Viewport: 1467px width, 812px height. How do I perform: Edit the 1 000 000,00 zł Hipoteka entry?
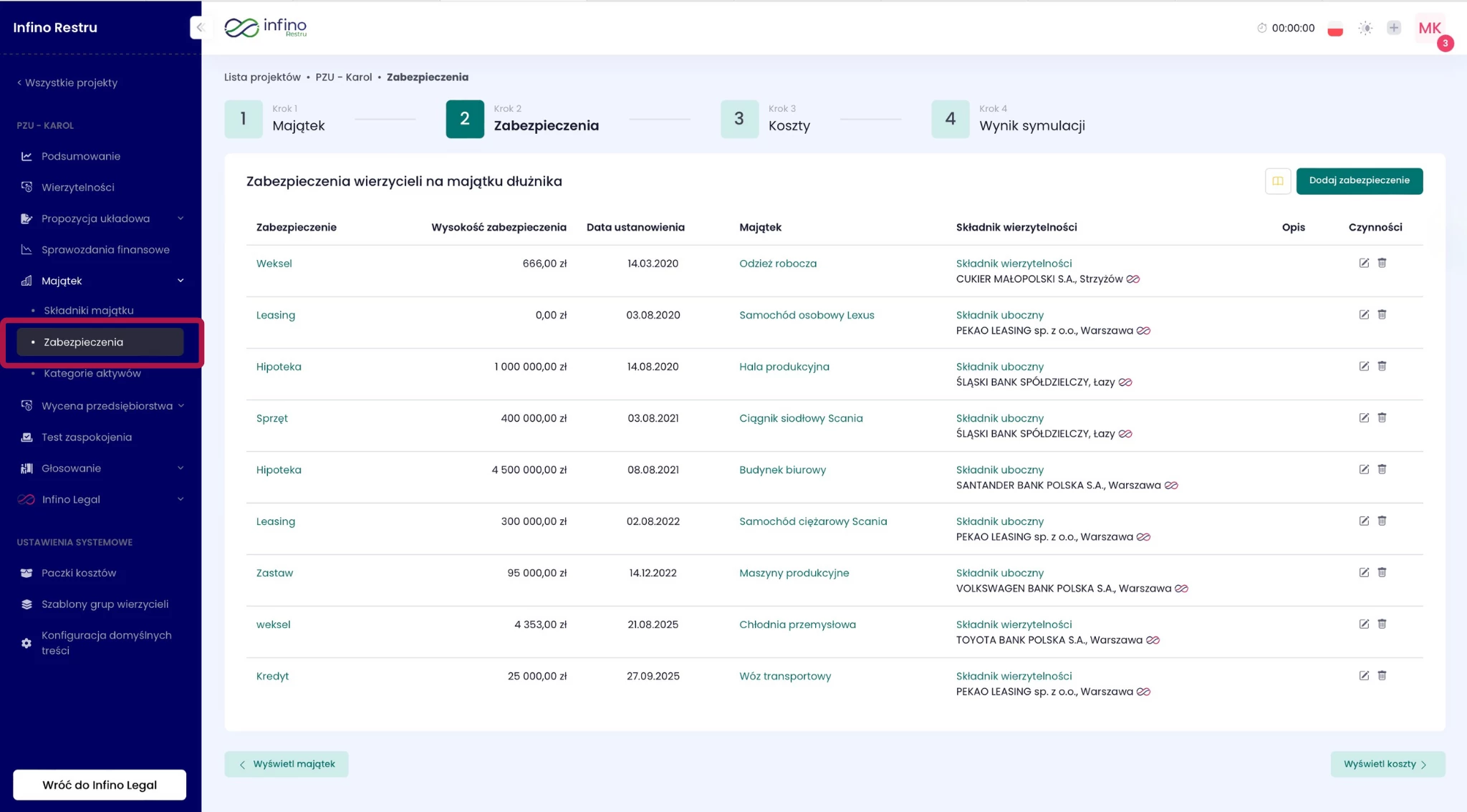pos(1364,366)
